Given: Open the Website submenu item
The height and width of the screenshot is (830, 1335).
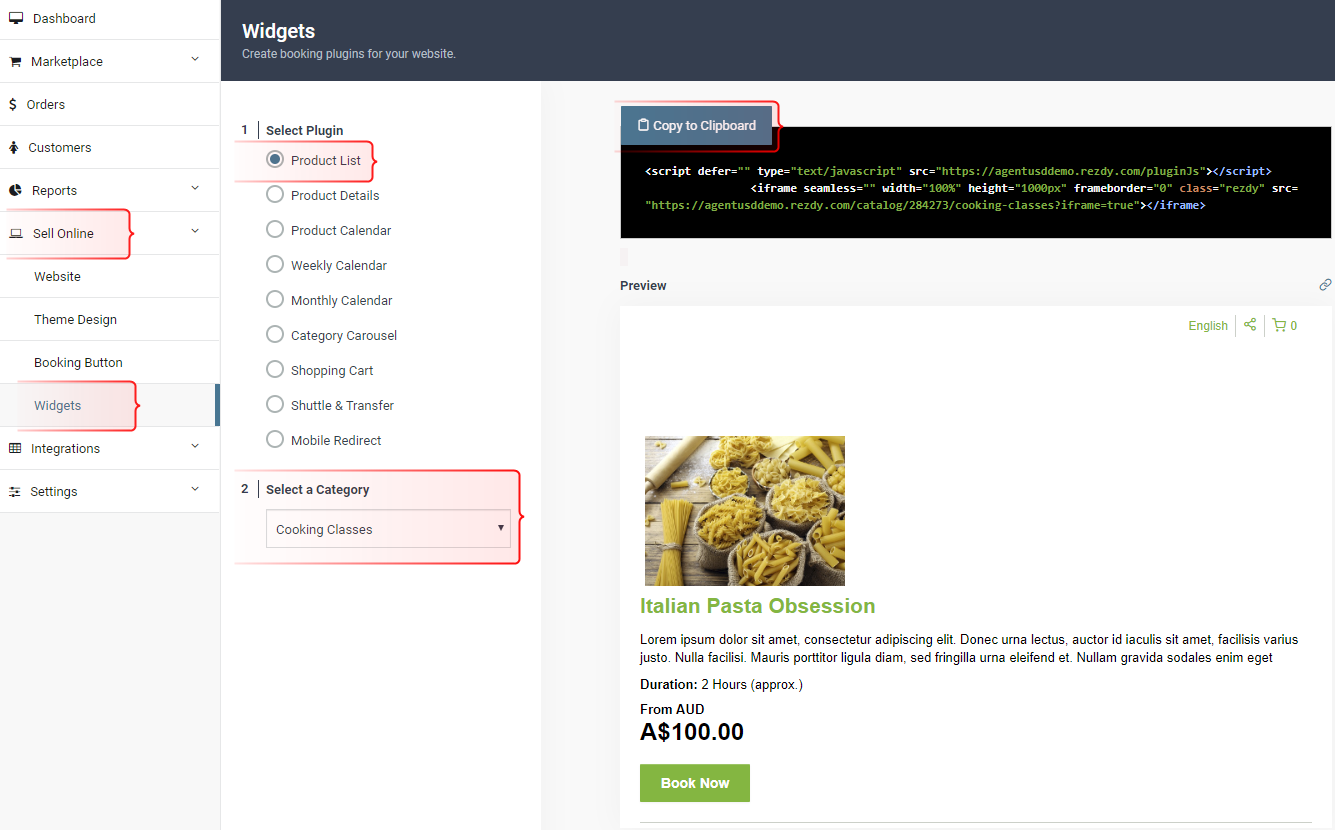Looking at the screenshot, I should [110, 276].
